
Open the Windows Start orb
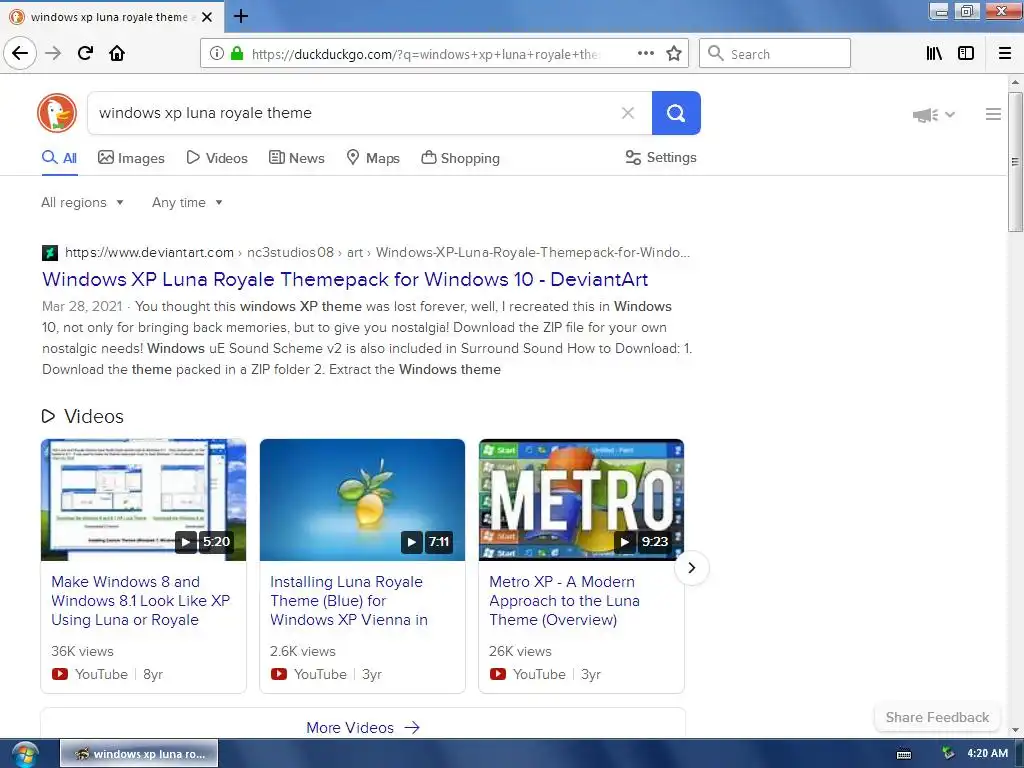click(x=25, y=754)
